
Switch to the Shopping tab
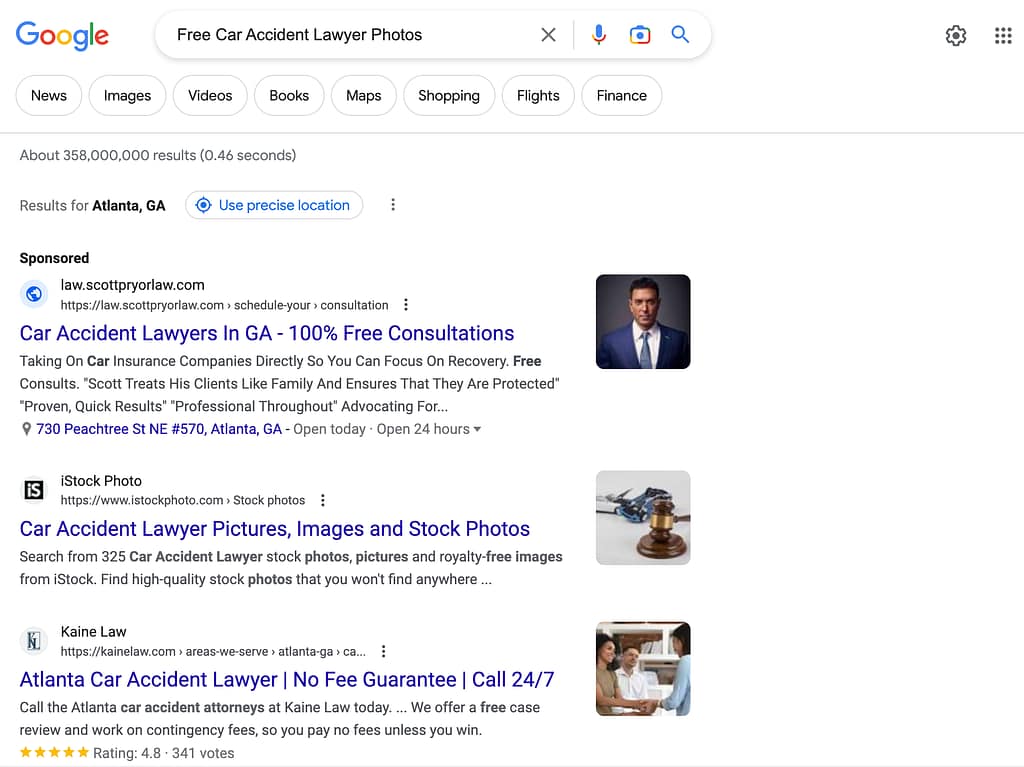449,95
